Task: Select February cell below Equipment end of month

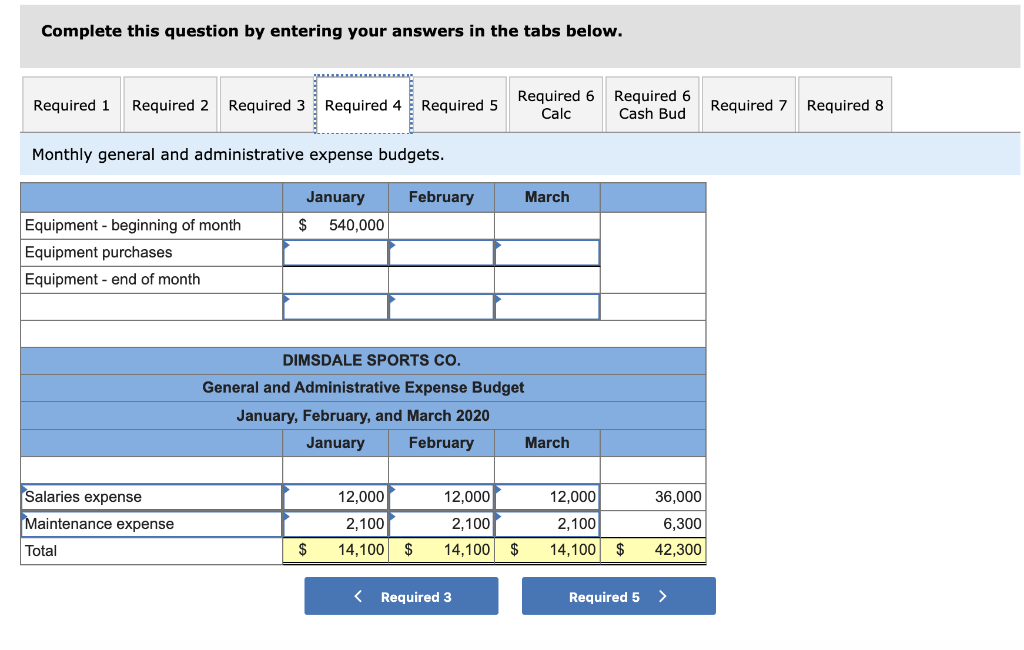Action: pyautogui.click(x=441, y=307)
